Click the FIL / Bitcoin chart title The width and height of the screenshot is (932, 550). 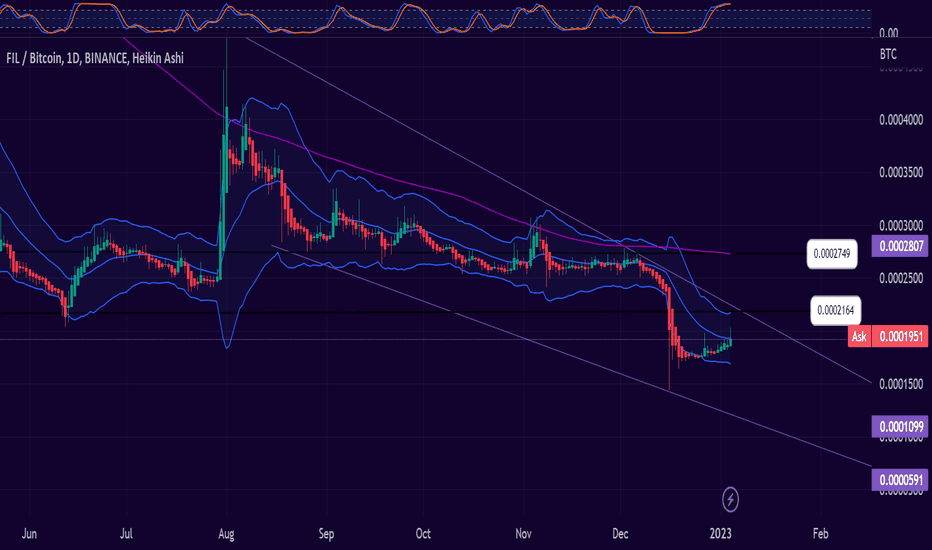tap(95, 58)
